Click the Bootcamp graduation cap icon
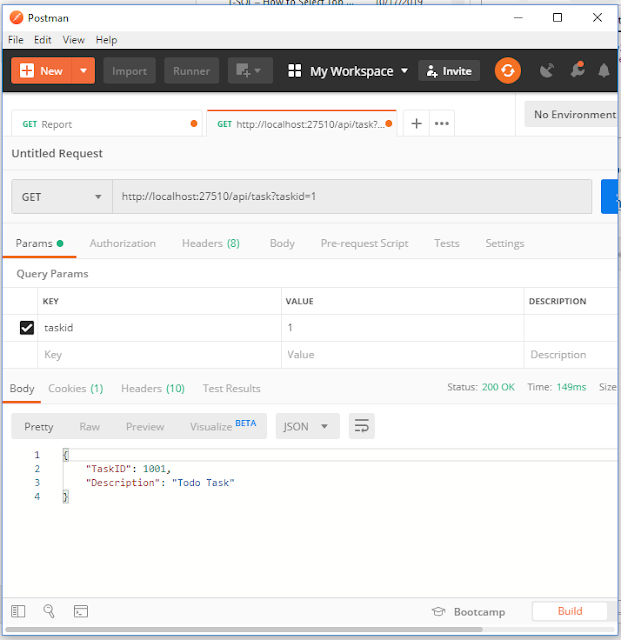The image size is (621, 640). pos(438,611)
